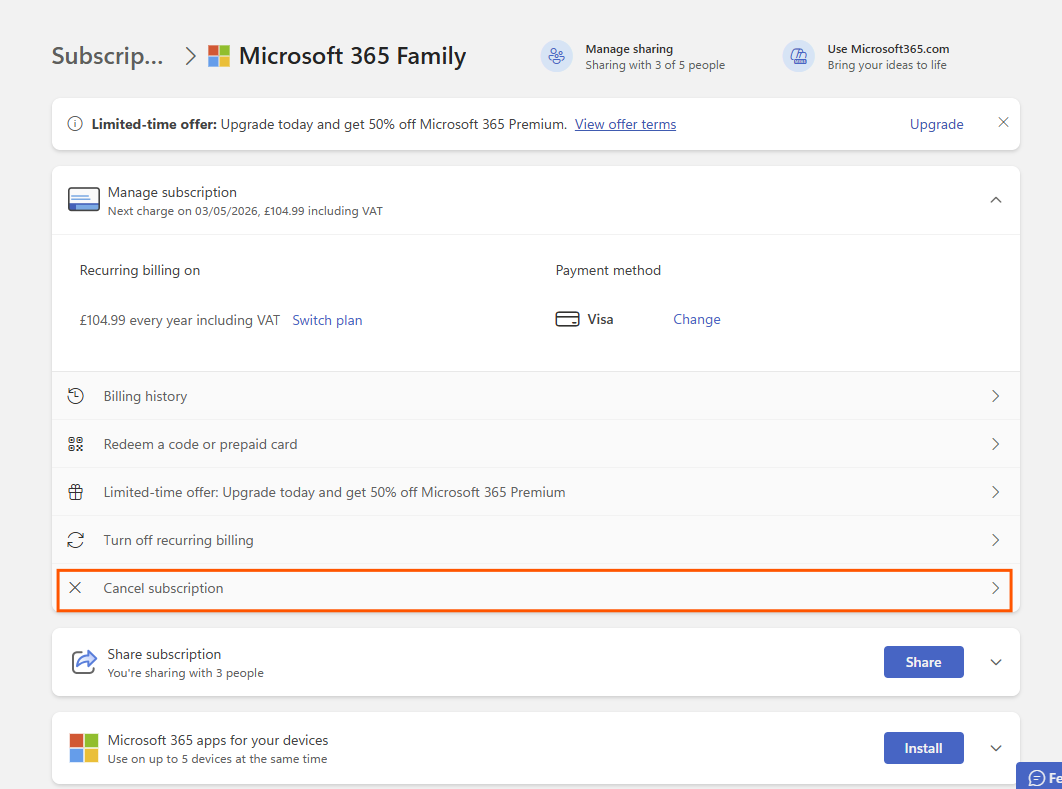Screen dimensions: 1062x789
Task: Click the Microsoft 365 apps logo icon
Action: click(x=84, y=748)
